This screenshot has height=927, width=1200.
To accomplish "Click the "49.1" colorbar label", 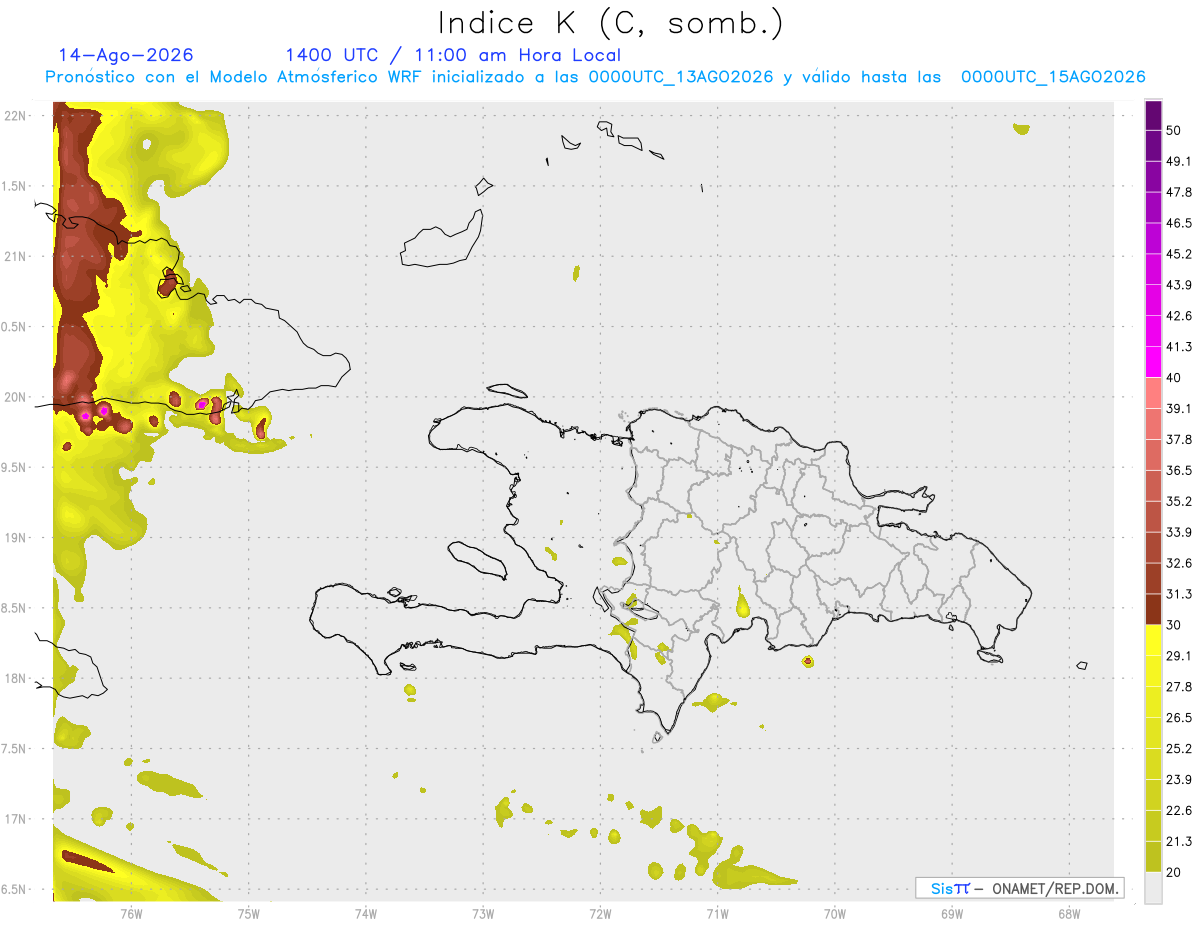I will 1179,161.
